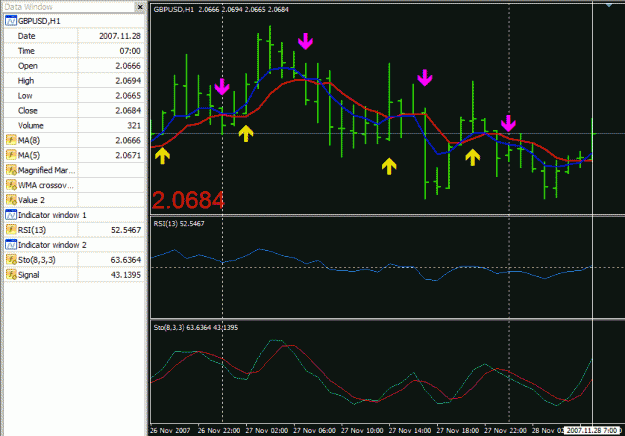Click the Value 2 indicator icon
The width and height of the screenshot is (625, 436).
point(11,200)
